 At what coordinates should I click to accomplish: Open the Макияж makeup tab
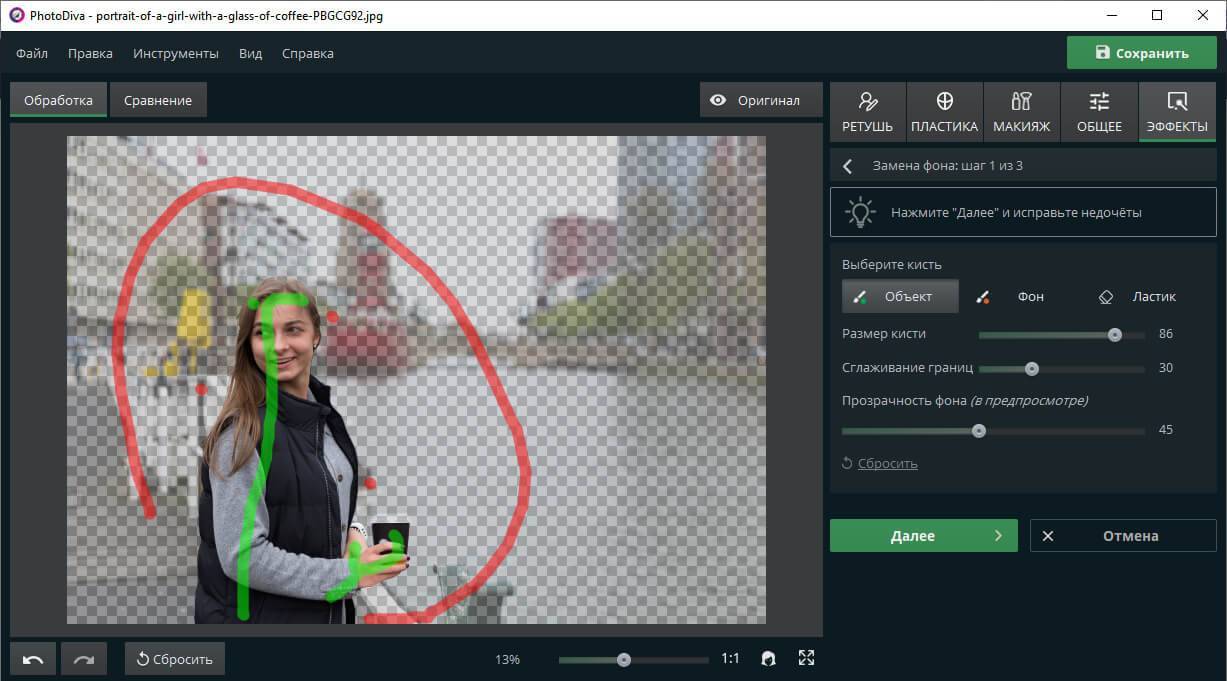pyautogui.click(x=1021, y=111)
